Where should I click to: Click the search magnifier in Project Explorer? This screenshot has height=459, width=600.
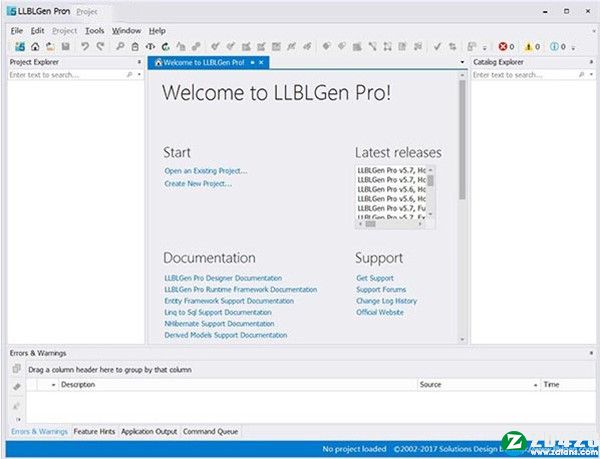coord(130,75)
